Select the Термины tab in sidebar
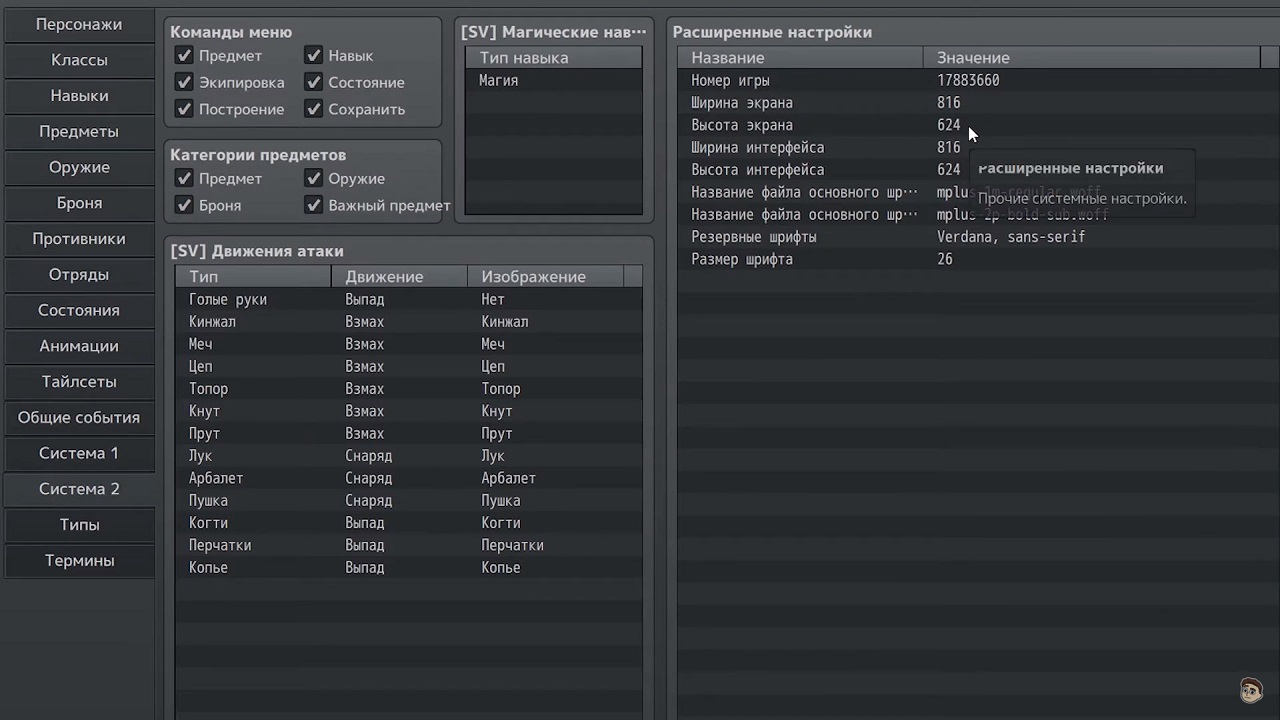The height and width of the screenshot is (720, 1280). click(79, 560)
